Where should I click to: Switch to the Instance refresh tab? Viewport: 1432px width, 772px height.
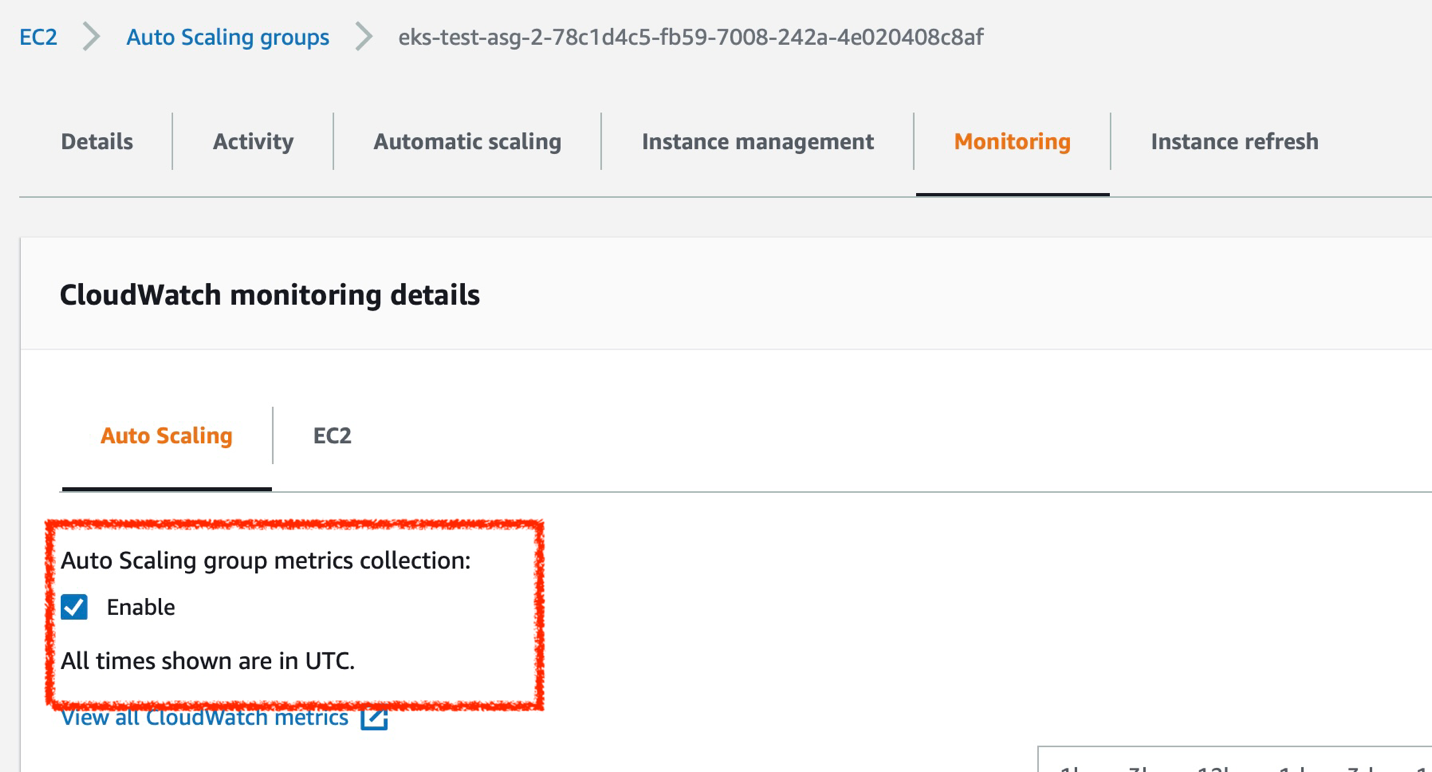click(1234, 141)
